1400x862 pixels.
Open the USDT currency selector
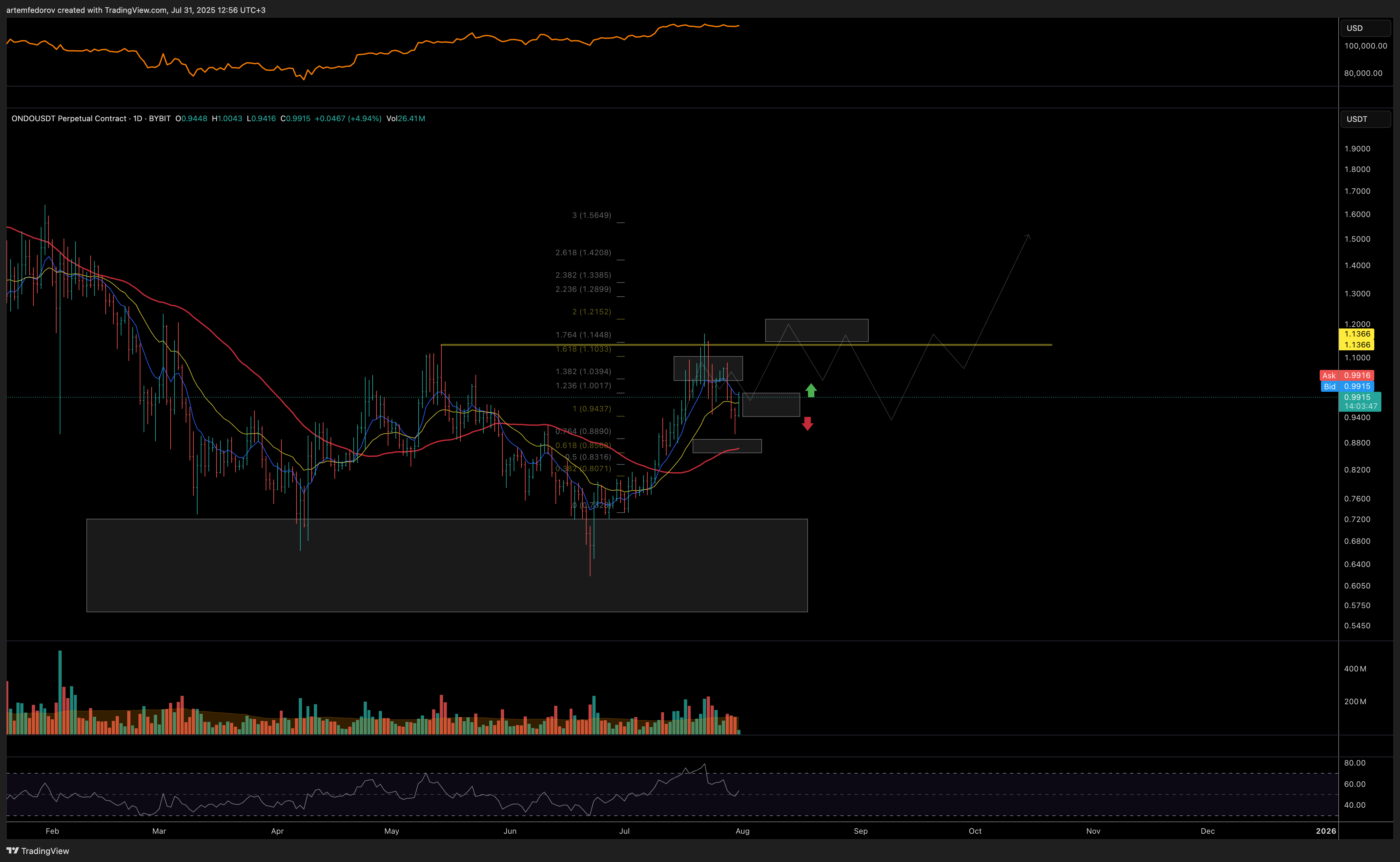pos(1365,119)
